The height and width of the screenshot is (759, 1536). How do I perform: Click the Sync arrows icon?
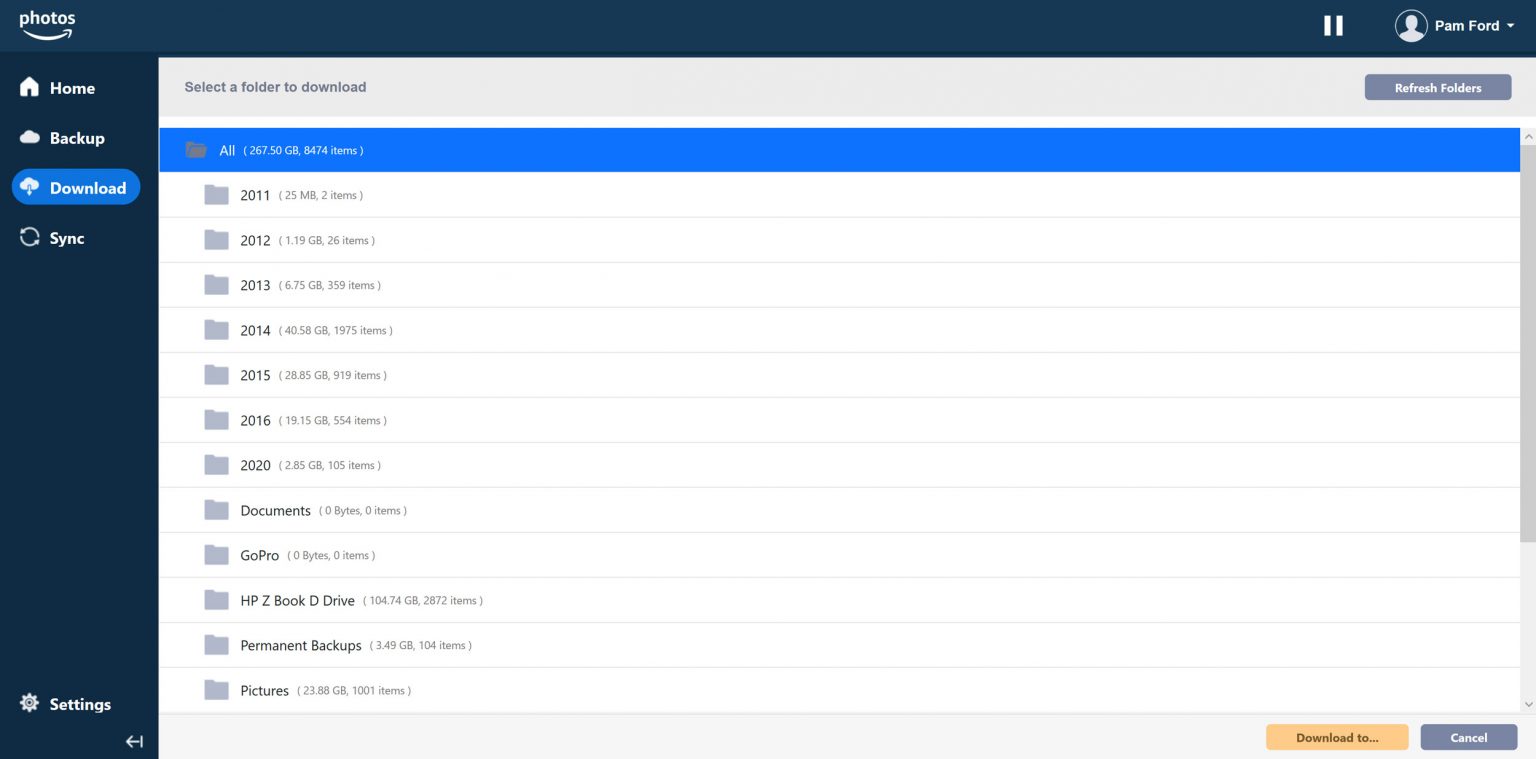pos(30,238)
